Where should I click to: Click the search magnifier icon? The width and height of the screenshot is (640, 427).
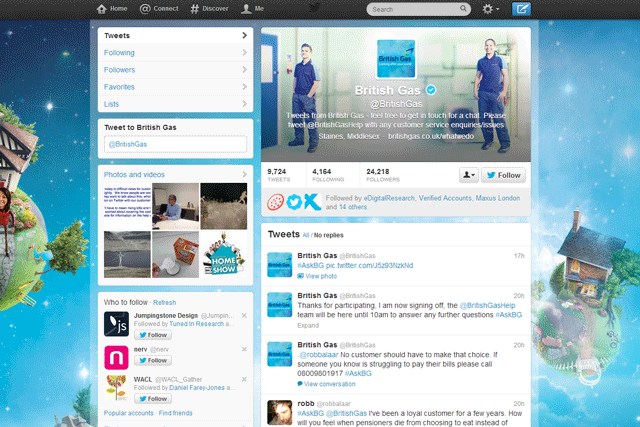(463, 8)
